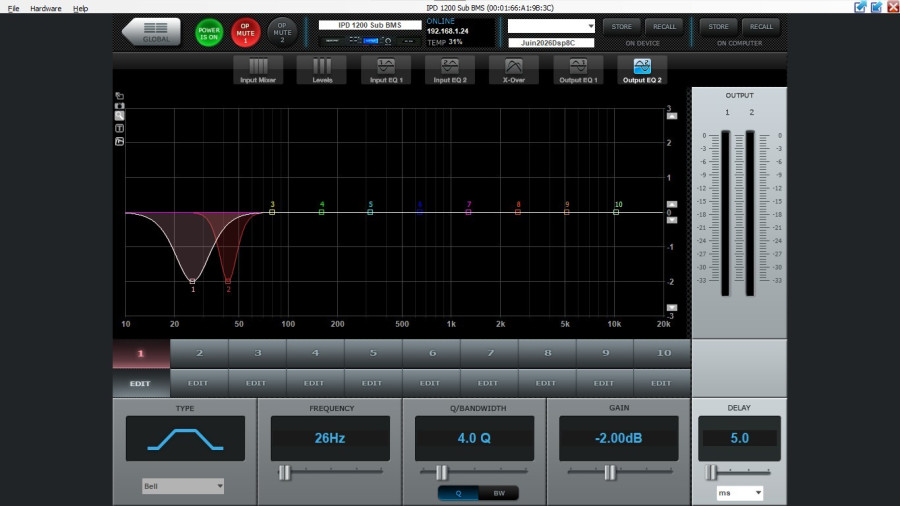Click down arrow below zero gain line
900x506 pixels.
pyautogui.click(x=672, y=220)
